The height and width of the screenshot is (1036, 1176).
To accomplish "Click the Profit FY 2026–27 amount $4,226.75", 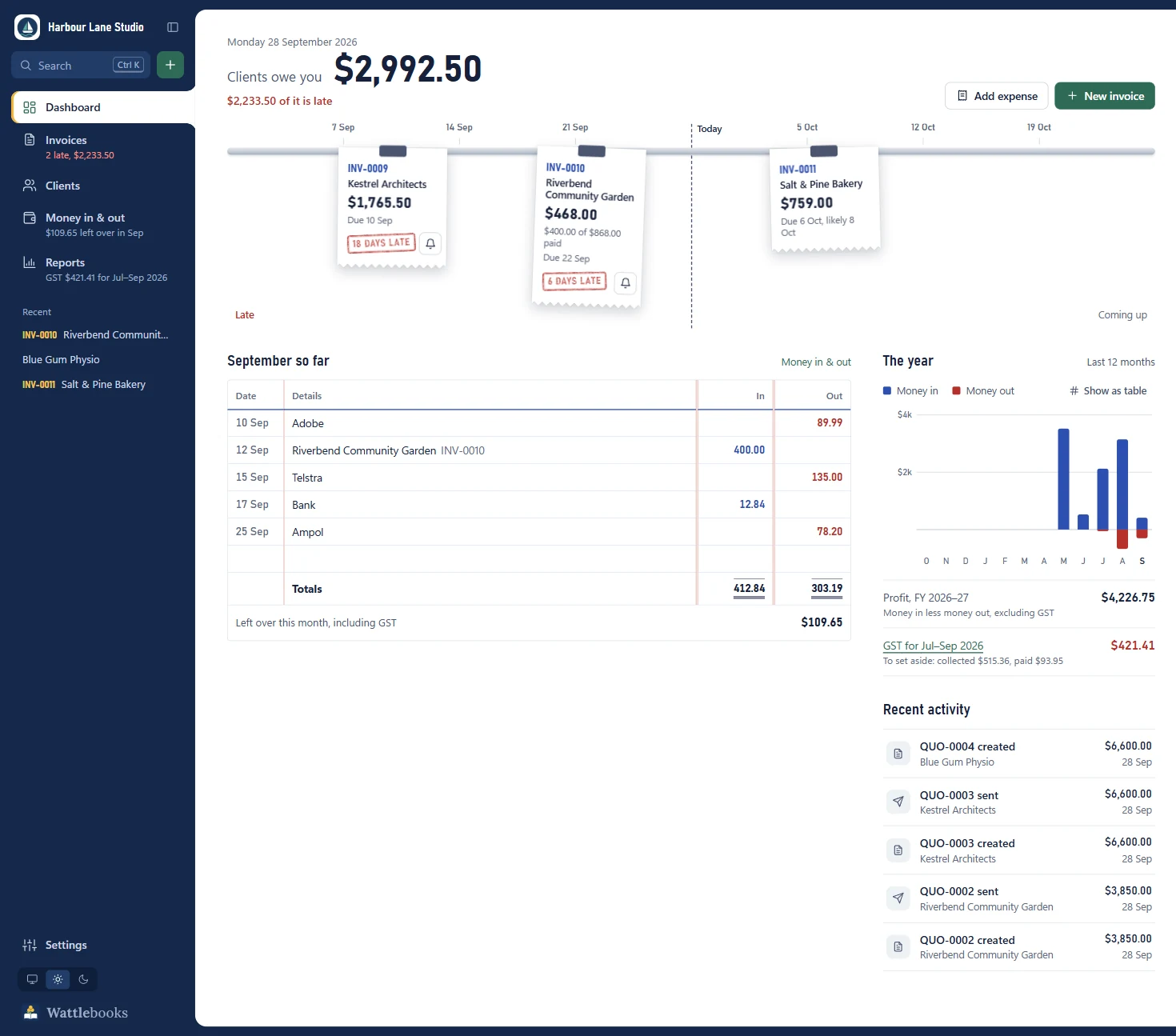I will tap(1127, 598).
